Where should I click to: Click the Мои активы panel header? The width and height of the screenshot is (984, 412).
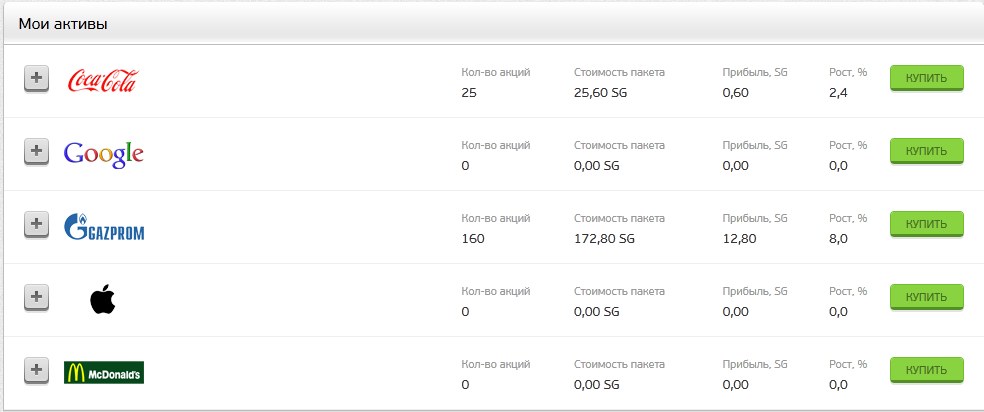[x=494, y=24]
